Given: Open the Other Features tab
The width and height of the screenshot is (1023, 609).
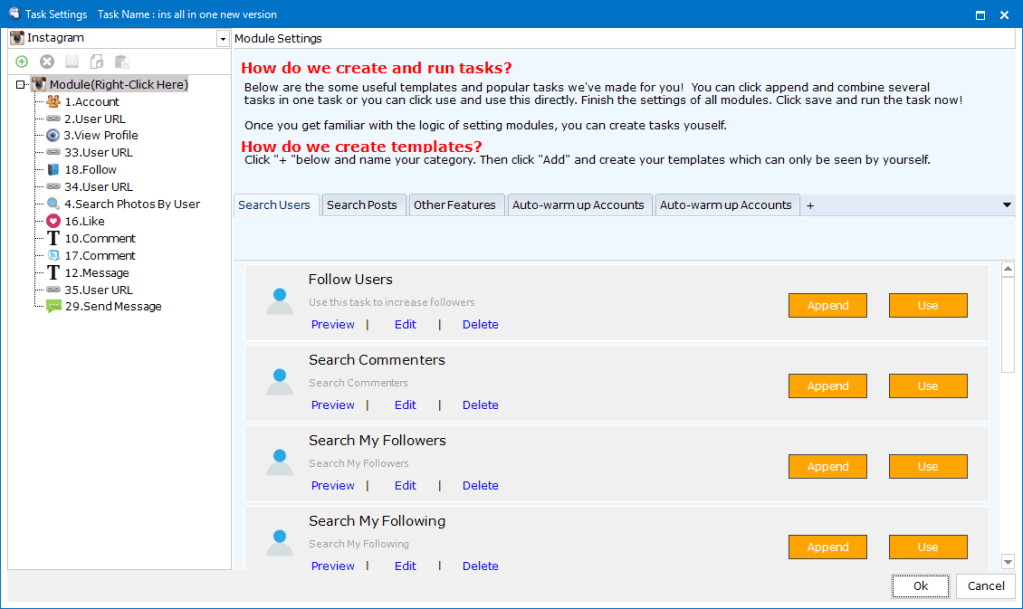Looking at the screenshot, I should click(454, 205).
